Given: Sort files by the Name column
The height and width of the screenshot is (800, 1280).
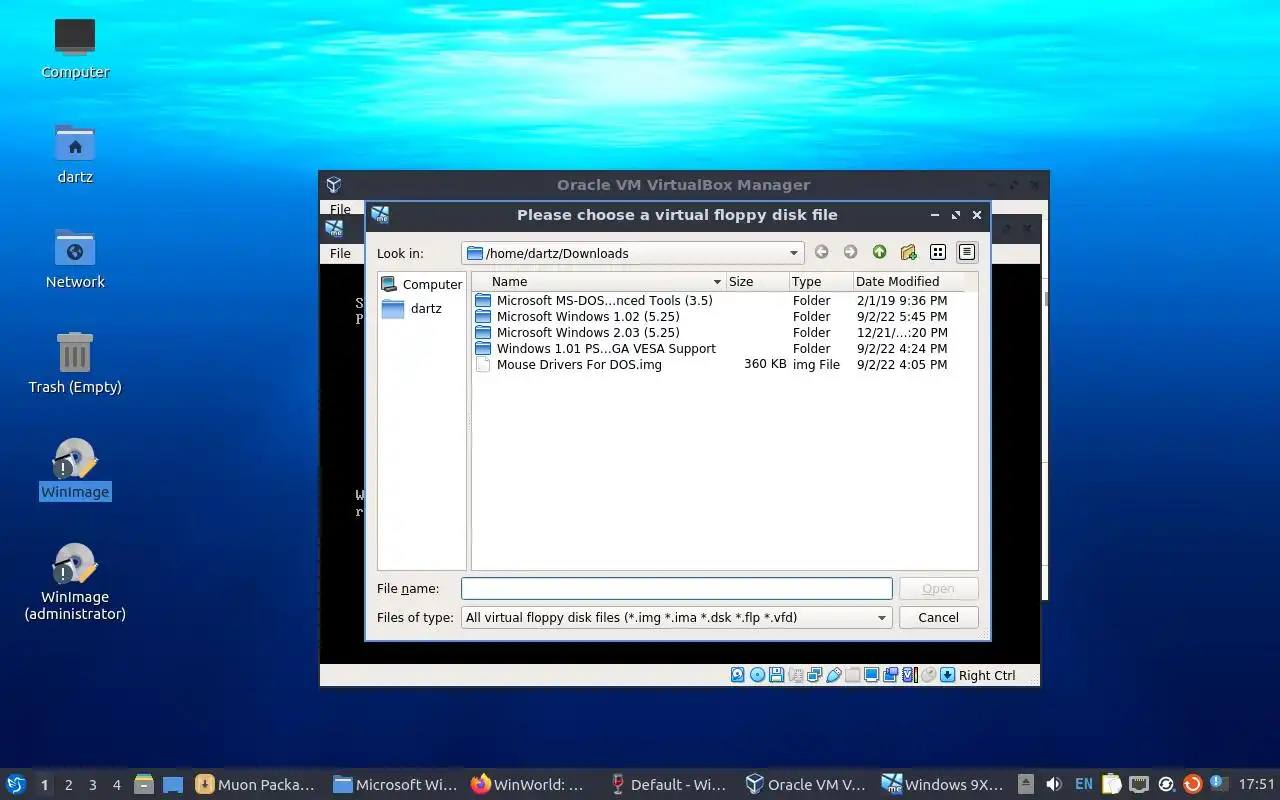Looking at the screenshot, I should click(x=598, y=282).
